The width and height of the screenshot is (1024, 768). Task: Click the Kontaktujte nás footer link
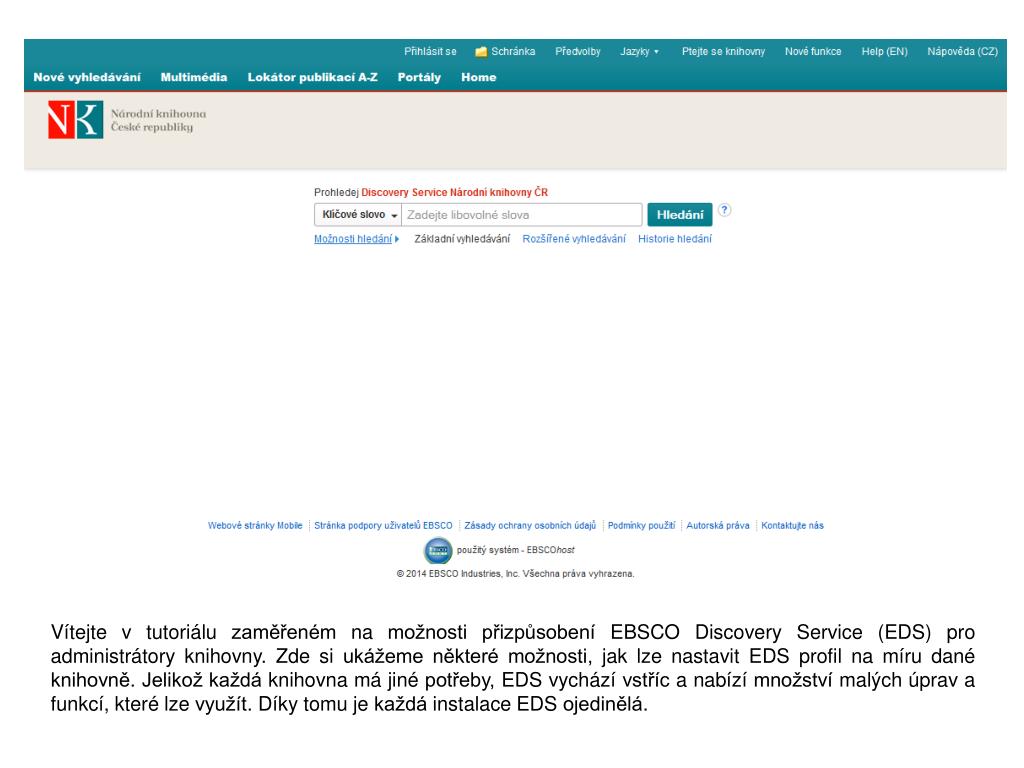click(x=792, y=526)
